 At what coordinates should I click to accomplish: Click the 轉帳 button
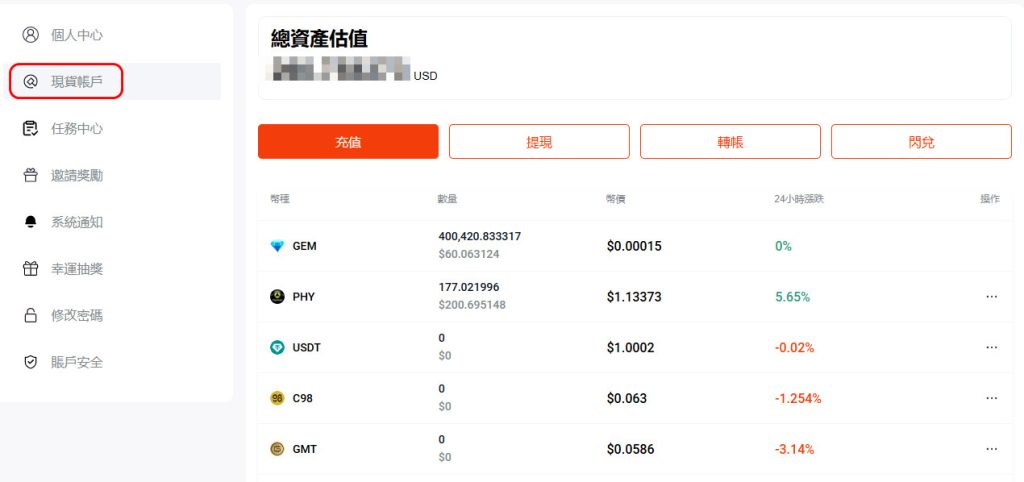[730, 142]
